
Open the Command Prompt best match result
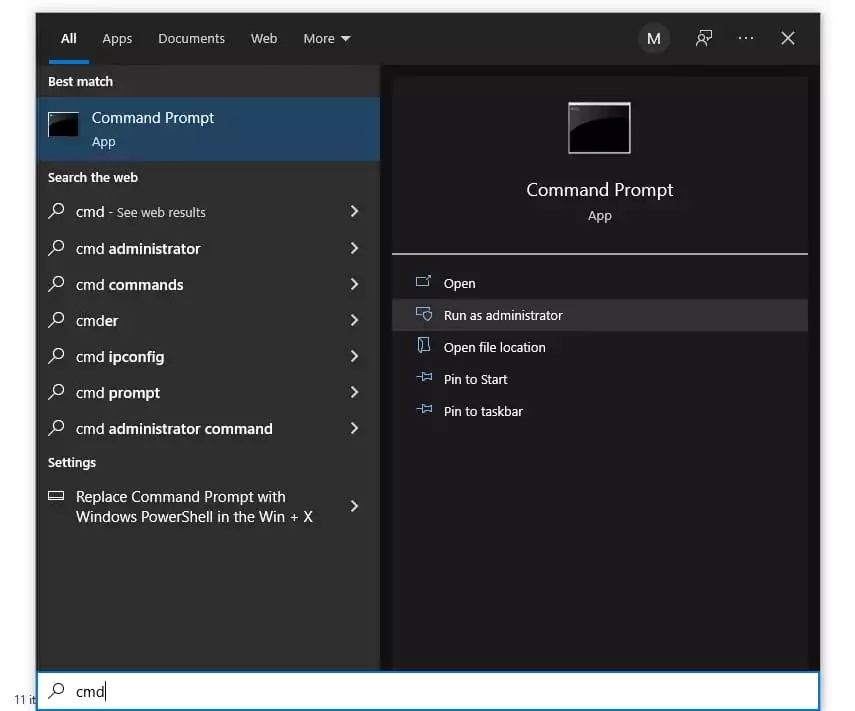pyautogui.click(x=208, y=129)
